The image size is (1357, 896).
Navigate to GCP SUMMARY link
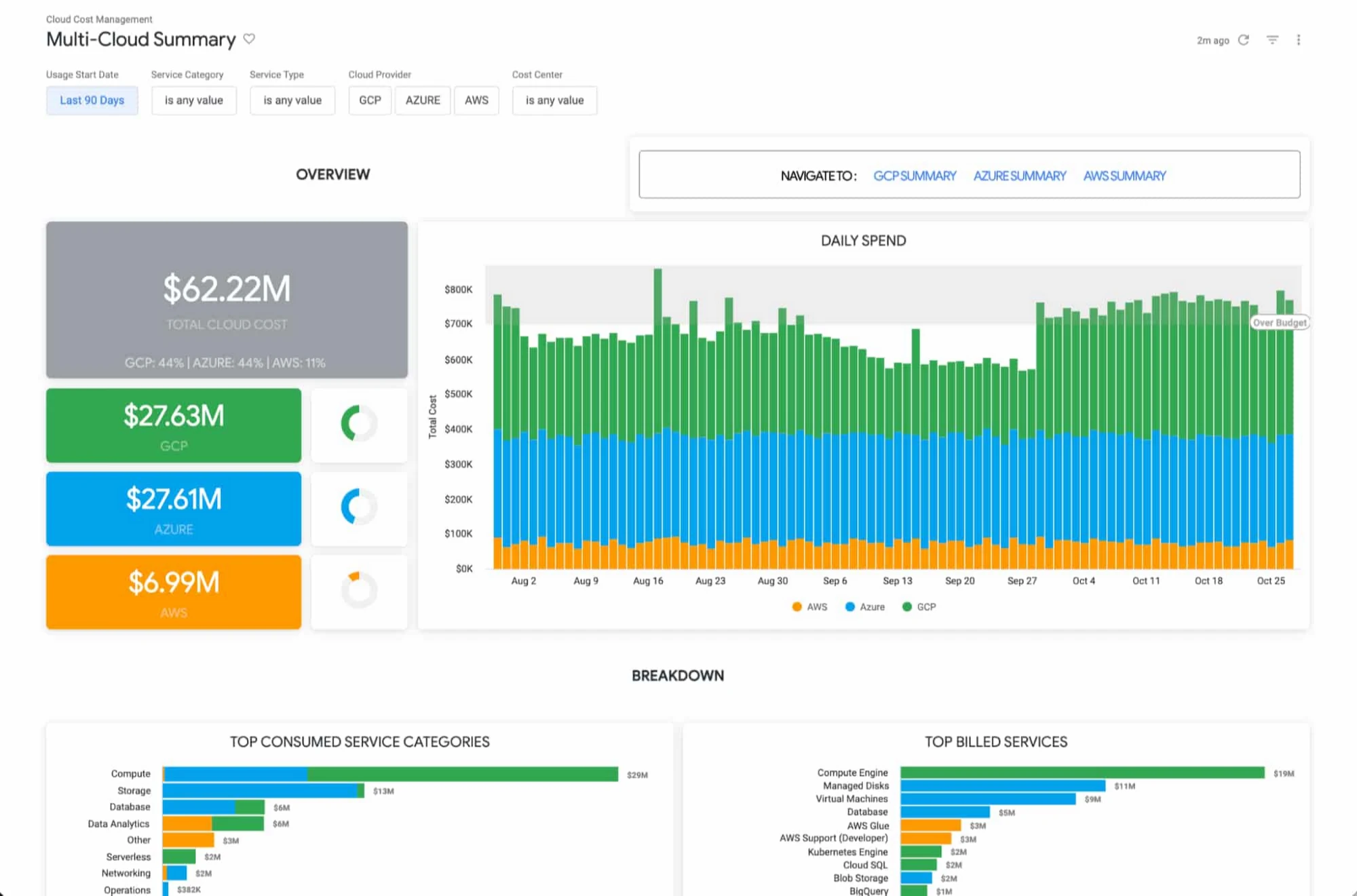(x=914, y=176)
